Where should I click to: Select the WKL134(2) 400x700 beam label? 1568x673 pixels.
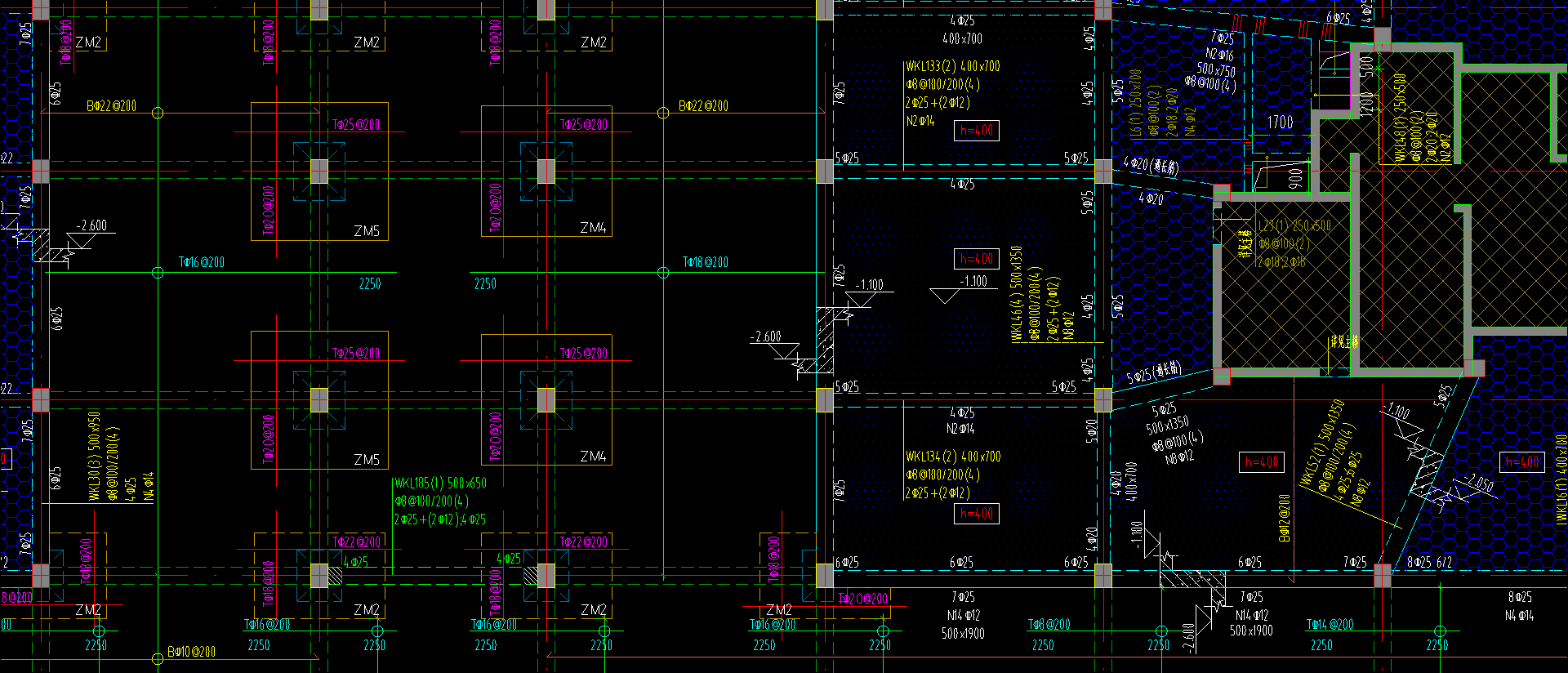click(x=952, y=457)
